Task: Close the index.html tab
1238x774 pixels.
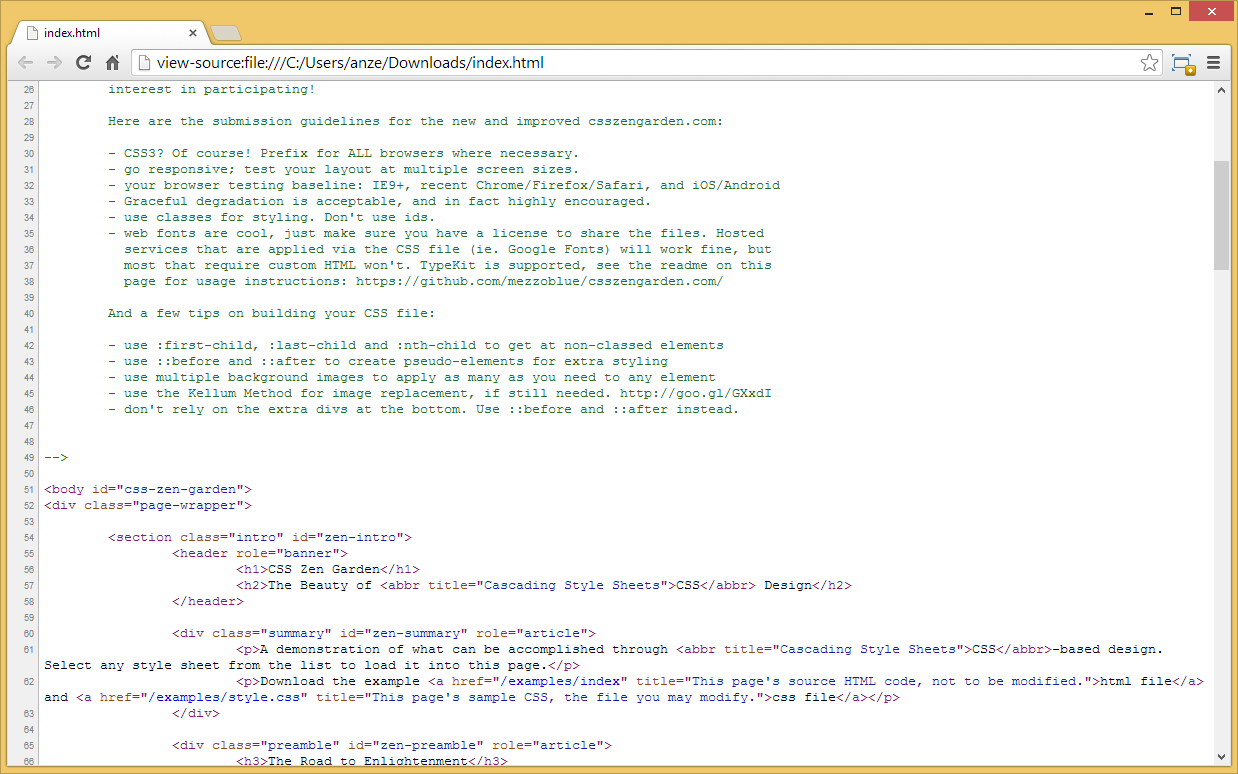Action: (x=193, y=33)
